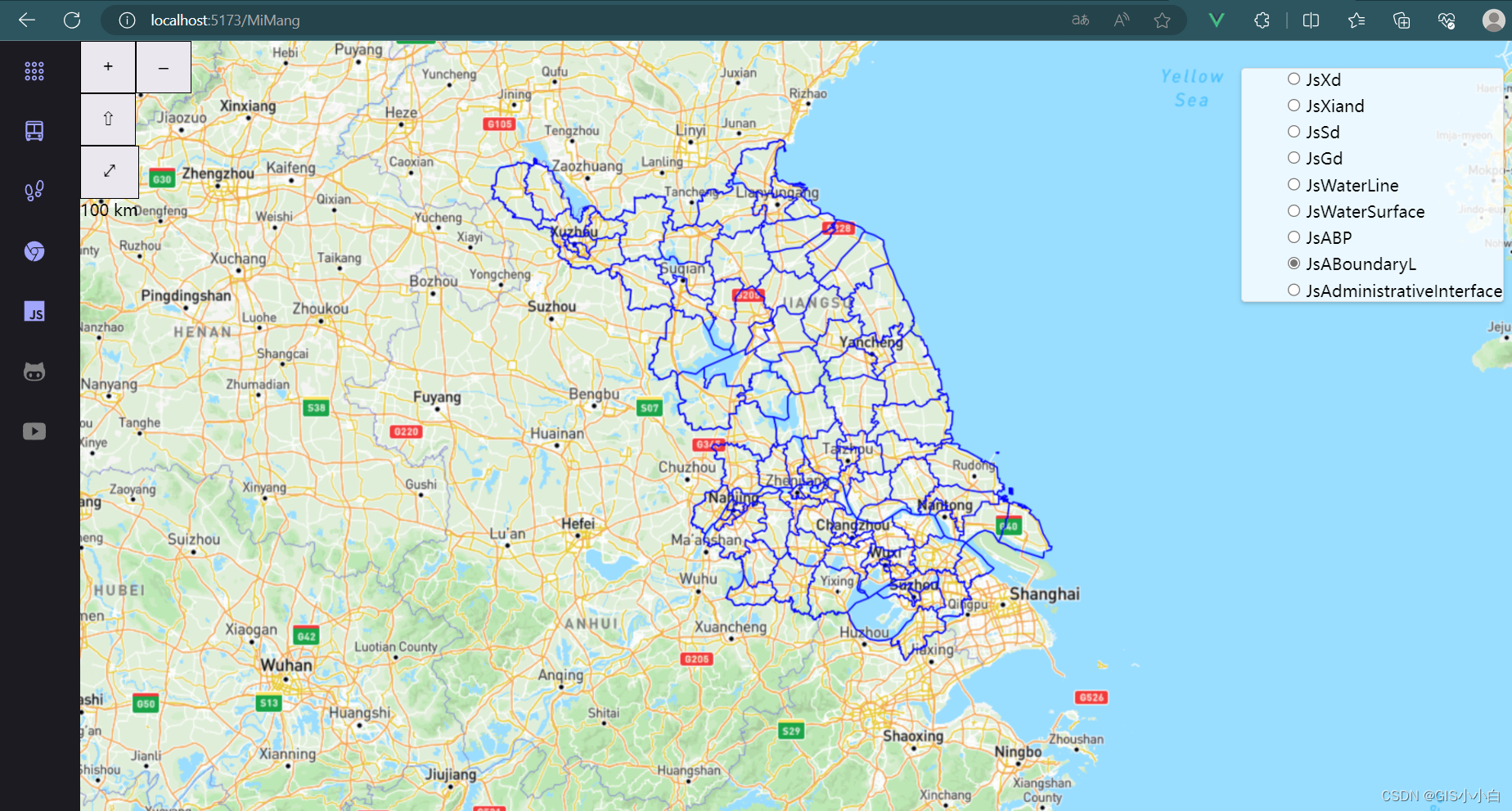Toggle the split screen icon

click(x=1311, y=20)
